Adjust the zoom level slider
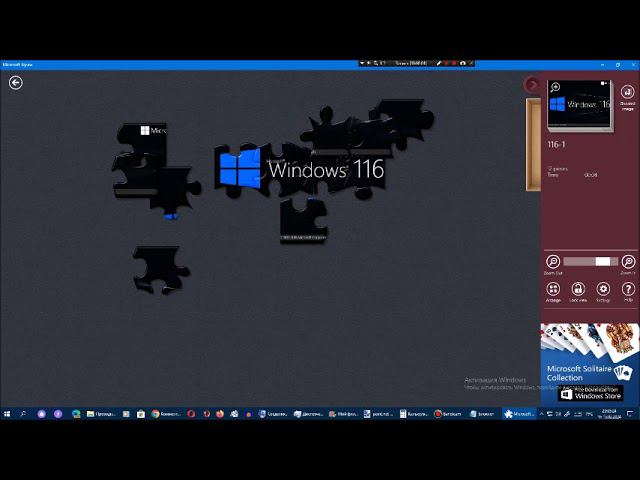Screen dimensions: 640x480 590,262
